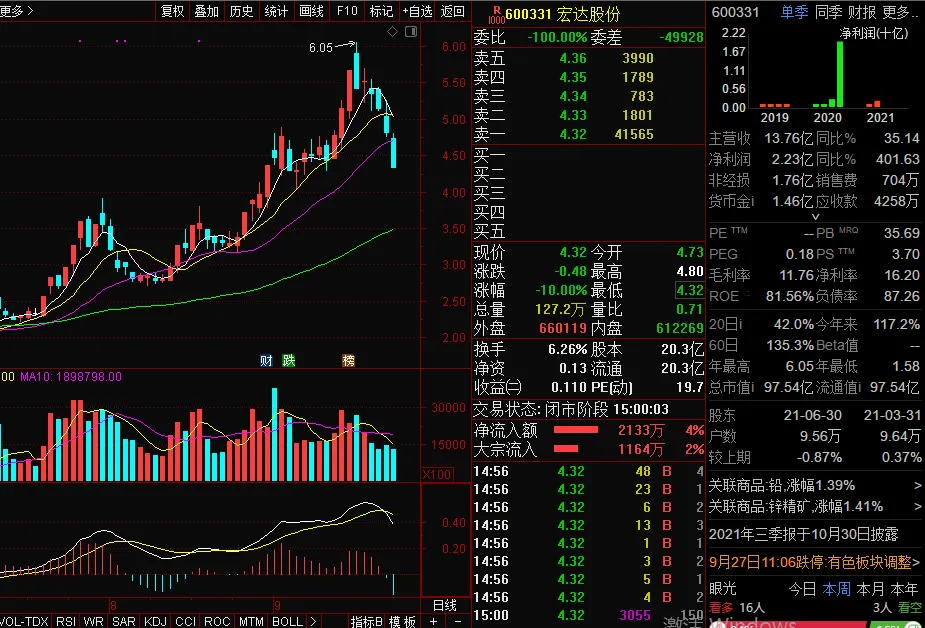
Task: Select 本周 in the 眼光 poll
Action: coord(837,588)
